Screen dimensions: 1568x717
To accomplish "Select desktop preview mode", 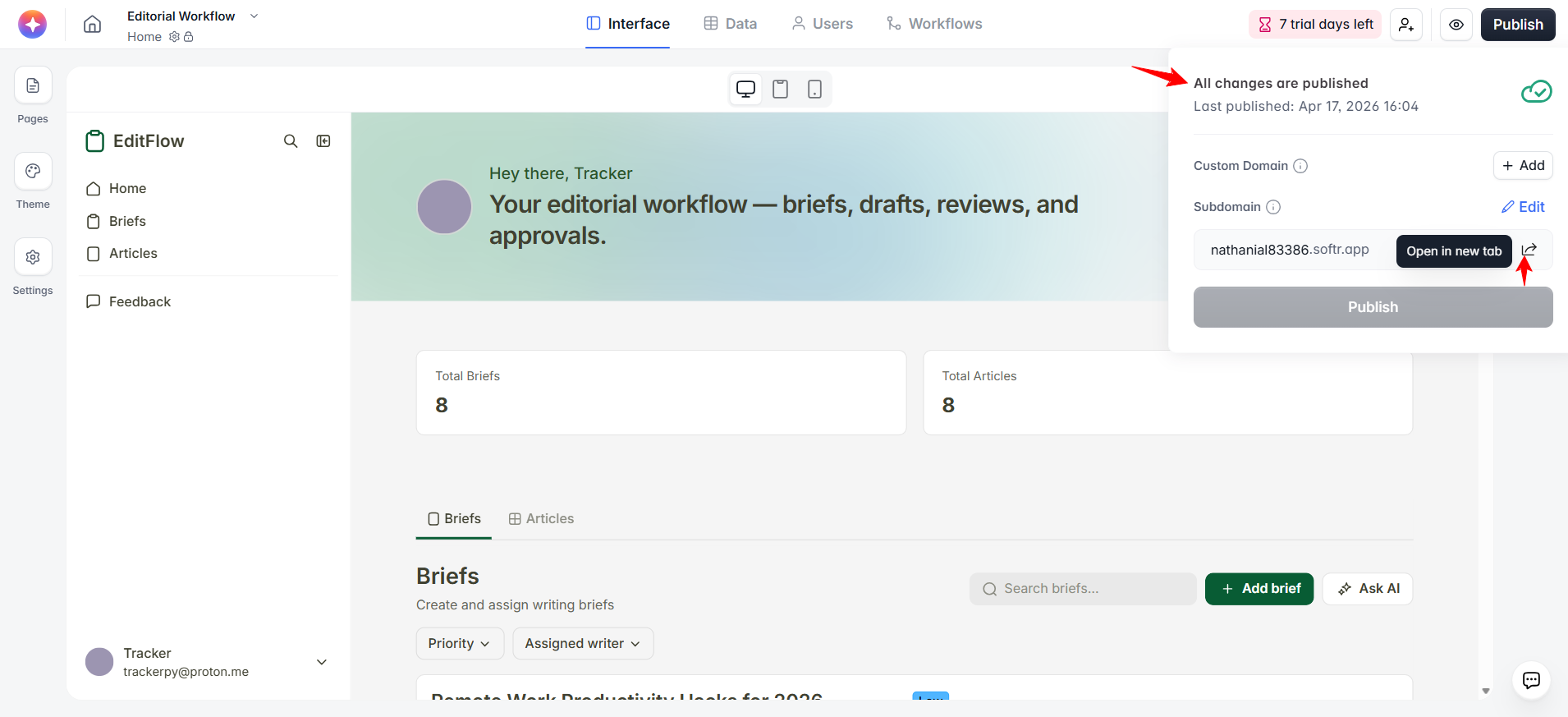I will [745, 89].
